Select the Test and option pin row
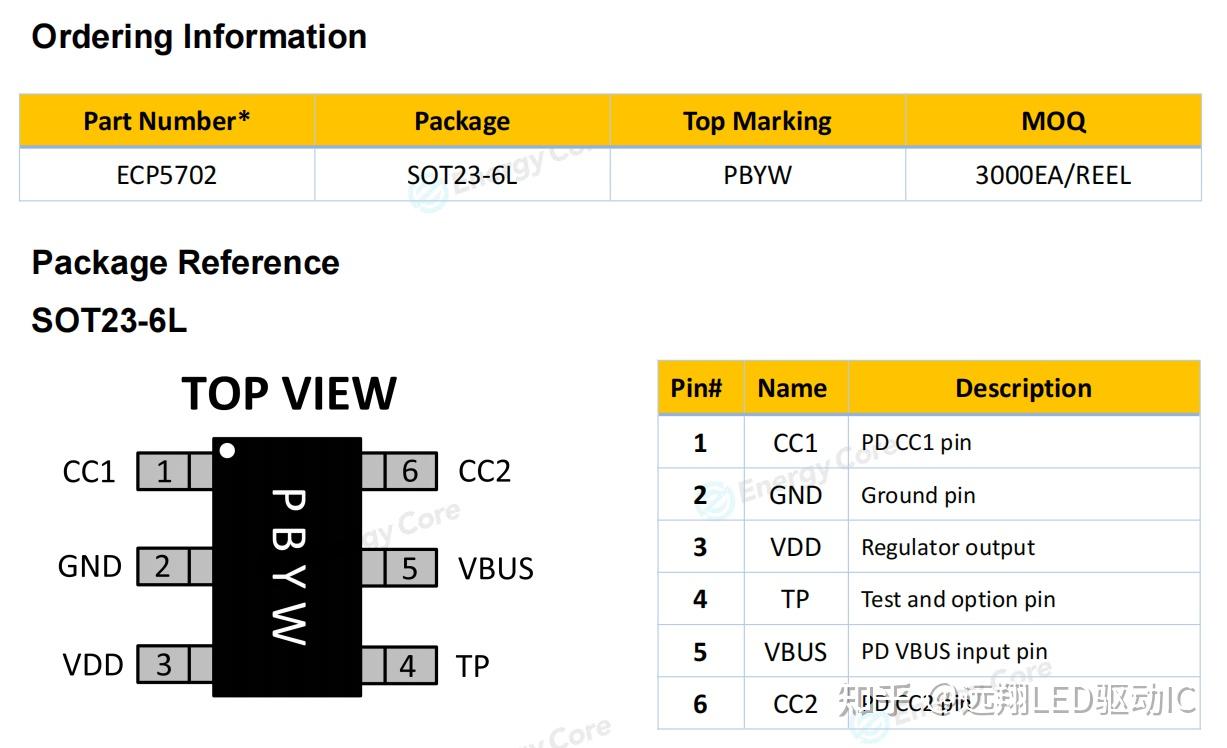Screen dimensions: 1227x748 tap(929, 599)
